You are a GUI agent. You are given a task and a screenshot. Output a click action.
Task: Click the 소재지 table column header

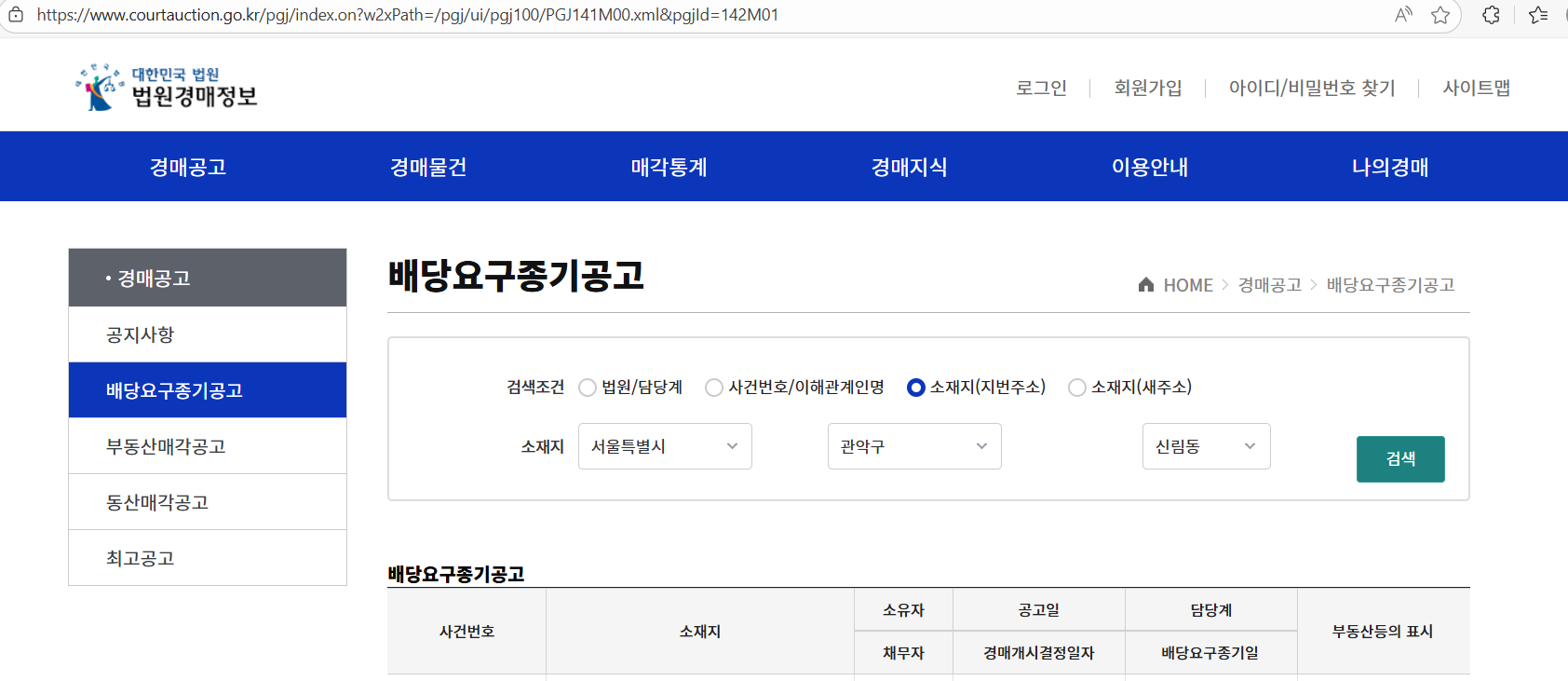[700, 632]
